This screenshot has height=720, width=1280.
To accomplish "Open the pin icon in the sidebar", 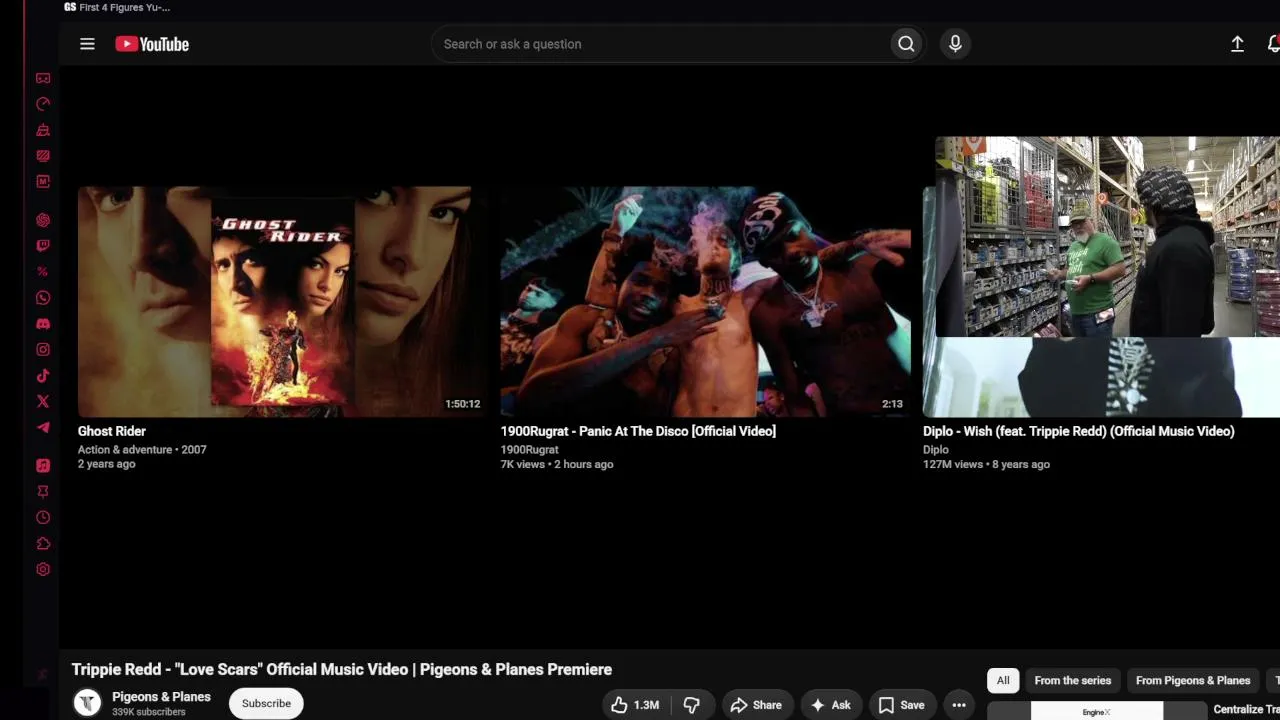I will 43,492.
